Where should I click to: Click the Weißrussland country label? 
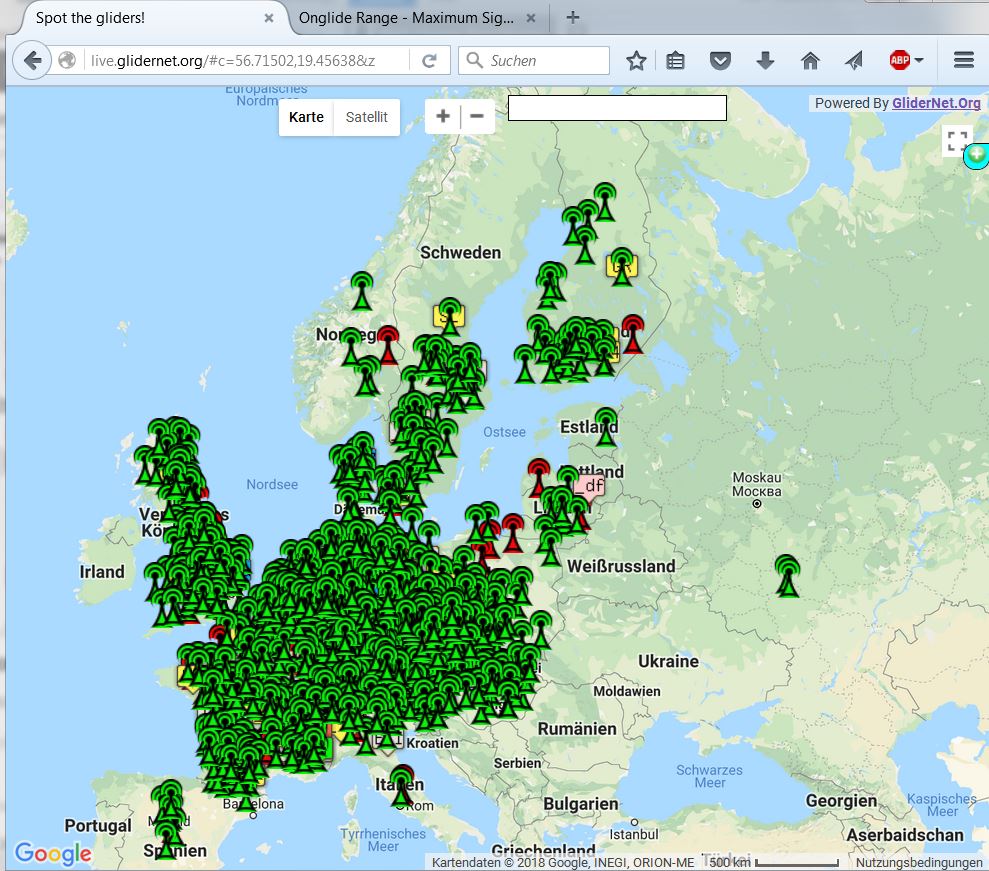coord(621,566)
